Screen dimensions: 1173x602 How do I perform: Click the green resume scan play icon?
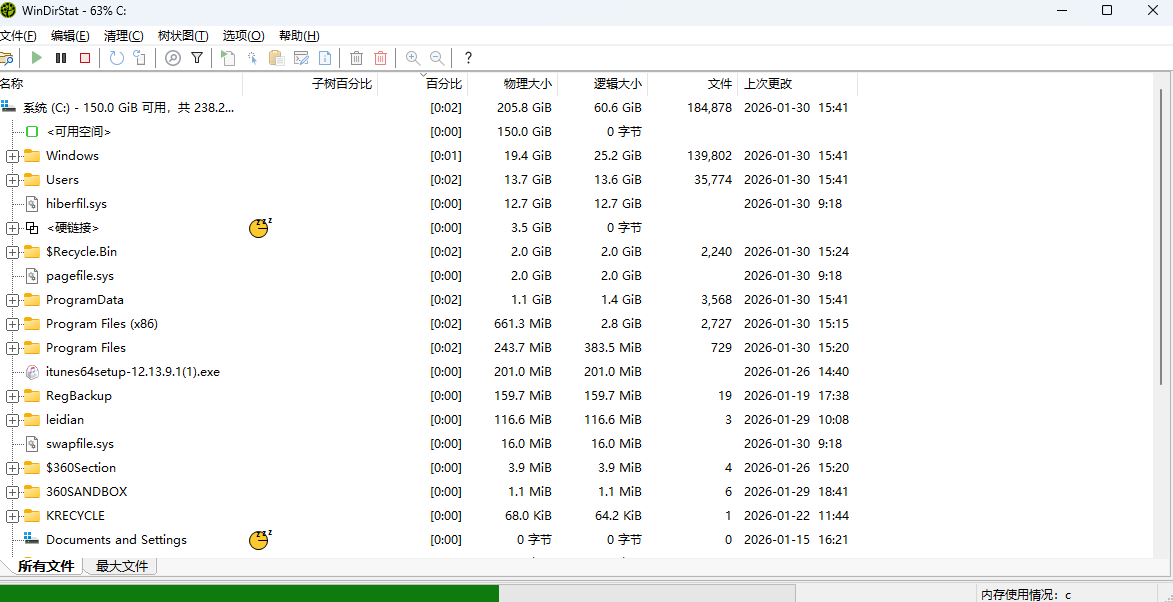point(37,58)
